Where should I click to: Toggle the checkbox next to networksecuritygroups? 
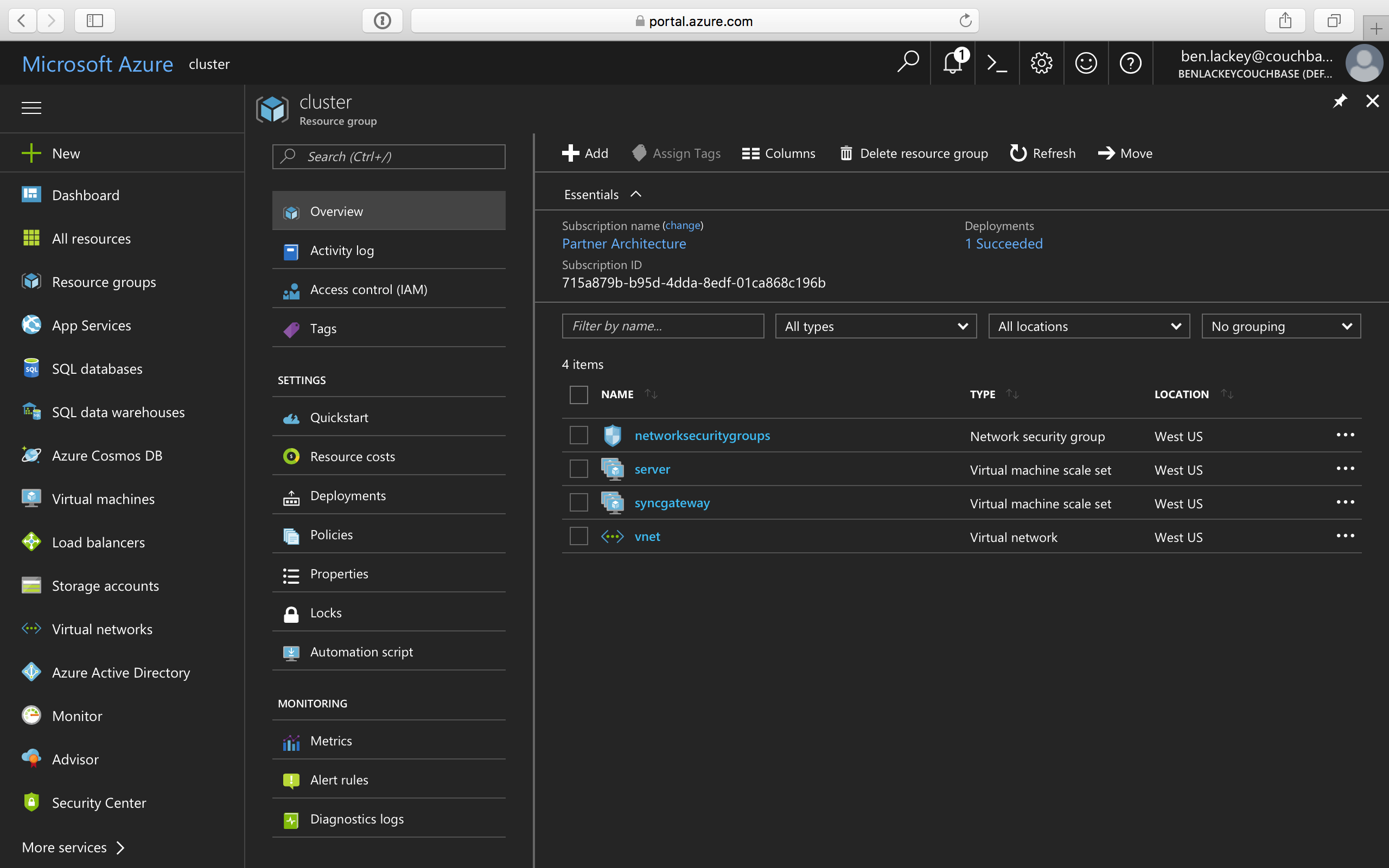pos(578,435)
